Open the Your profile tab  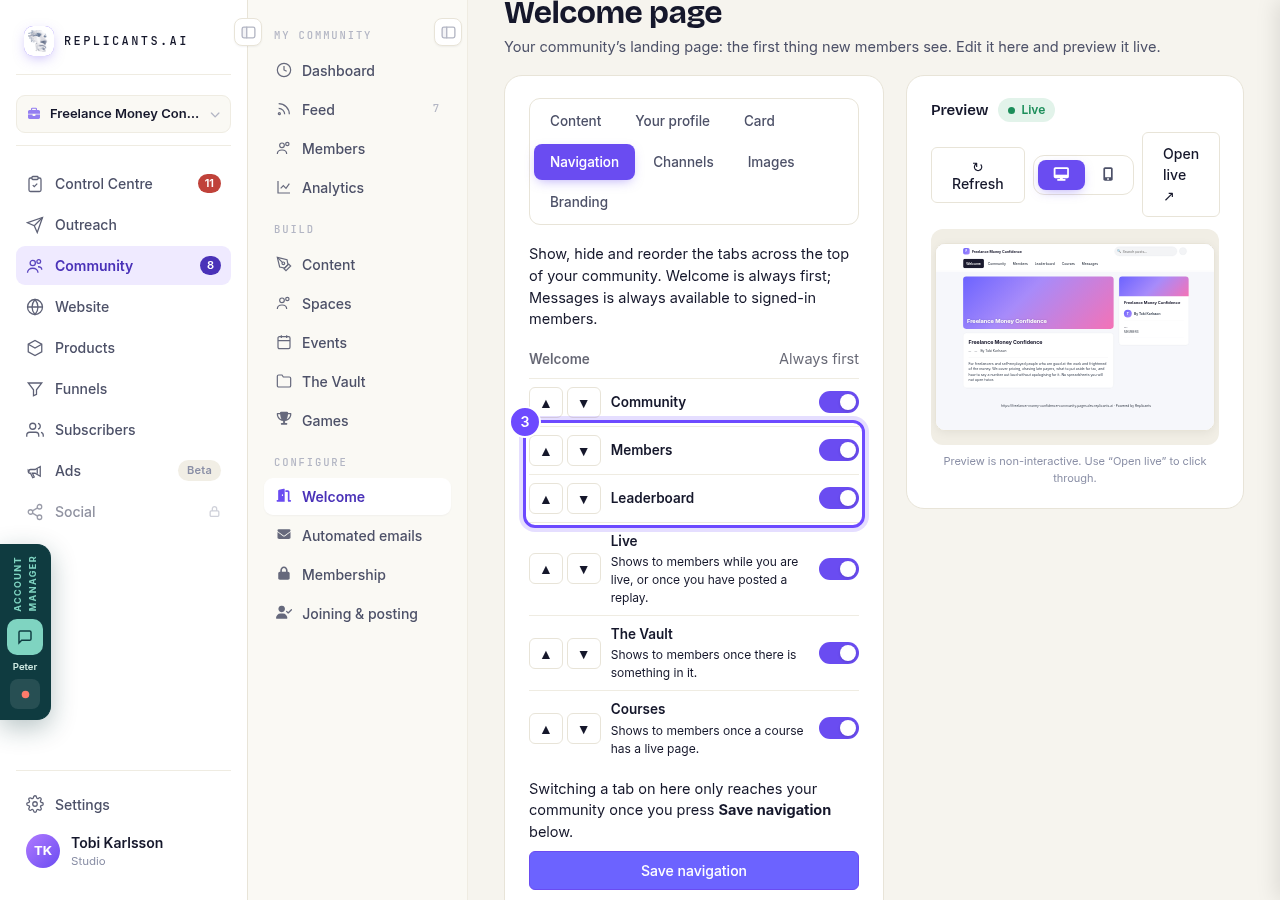point(672,121)
